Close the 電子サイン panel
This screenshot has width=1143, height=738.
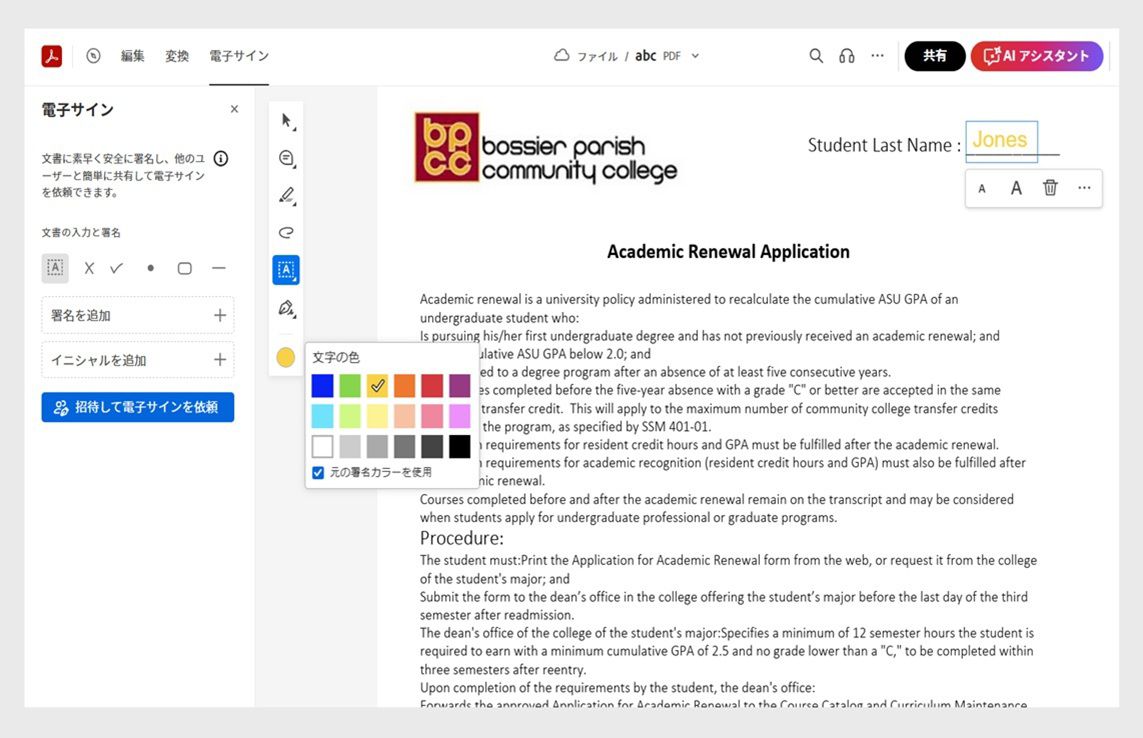(234, 109)
